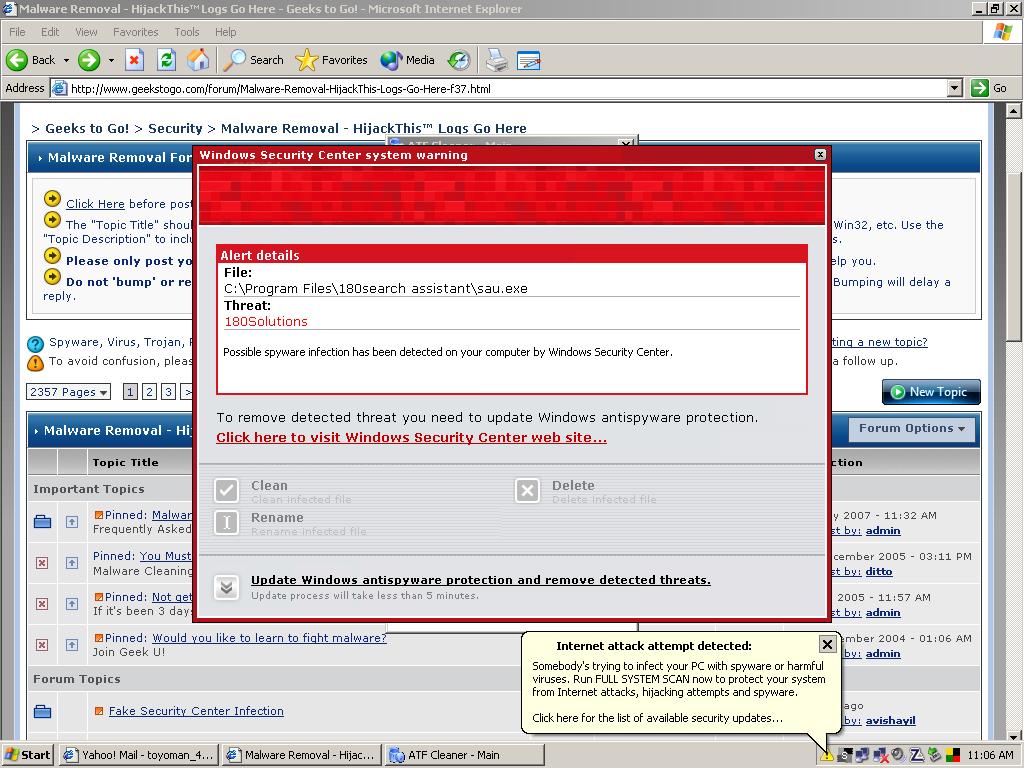1024x768 pixels.
Task: Go back with the Back arrow icon
Action: coord(17,60)
